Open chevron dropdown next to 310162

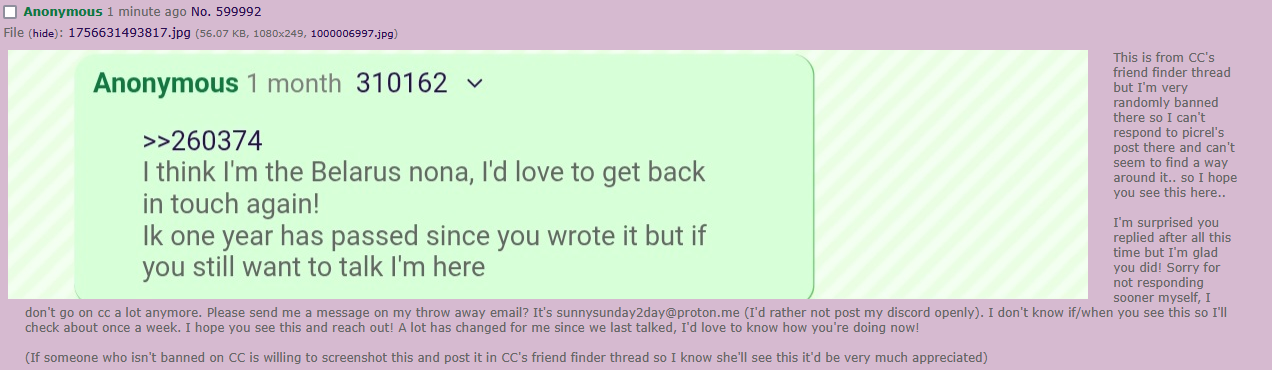(x=475, y=83)
